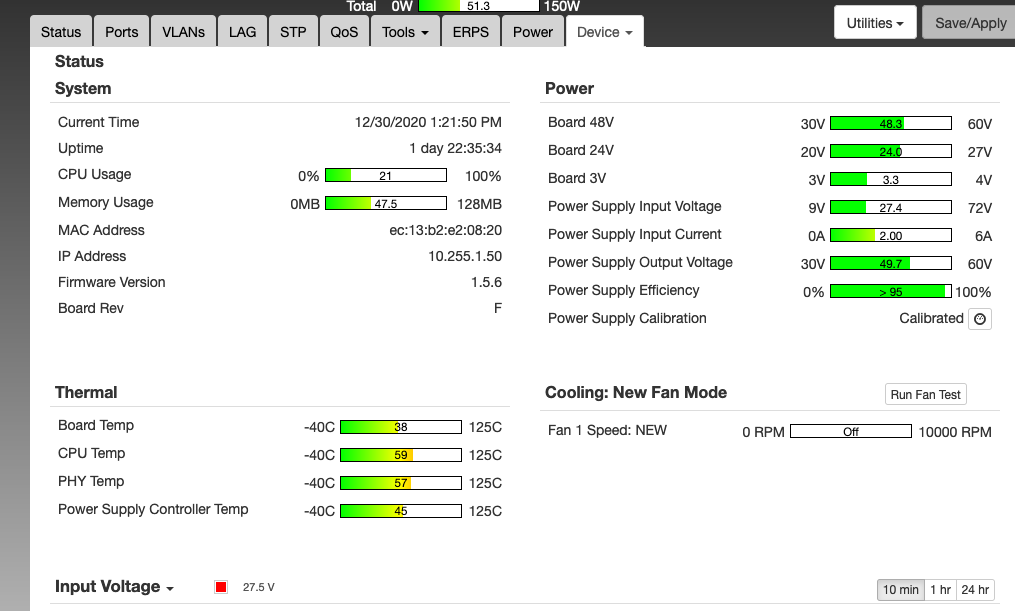Expand the Input Voltage graph selector
This screenshot has height=611, width=1015.
115,587
